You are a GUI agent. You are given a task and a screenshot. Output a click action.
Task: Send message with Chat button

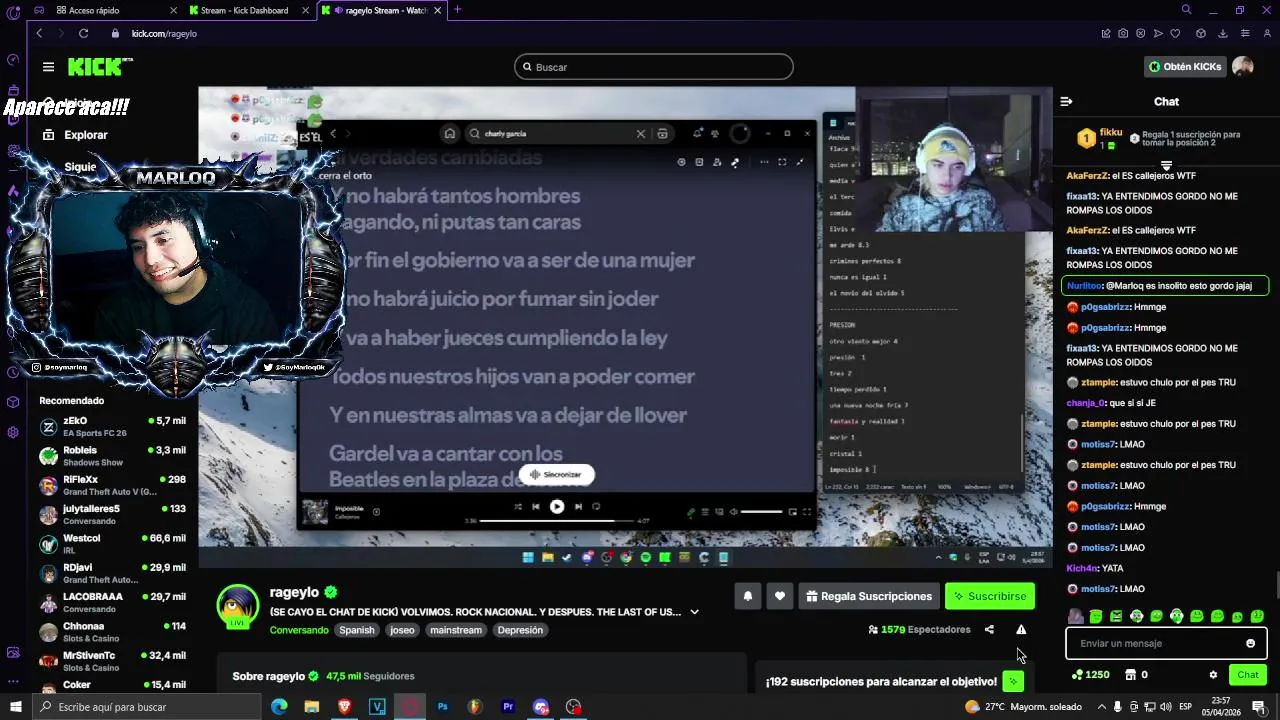[1248, 675]
